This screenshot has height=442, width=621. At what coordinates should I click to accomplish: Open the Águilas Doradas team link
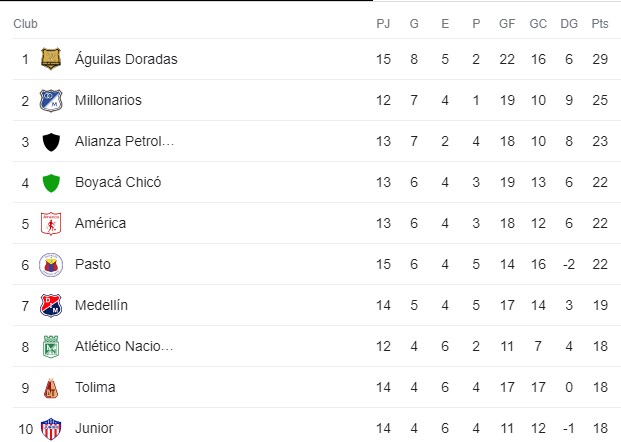[126, 59]
